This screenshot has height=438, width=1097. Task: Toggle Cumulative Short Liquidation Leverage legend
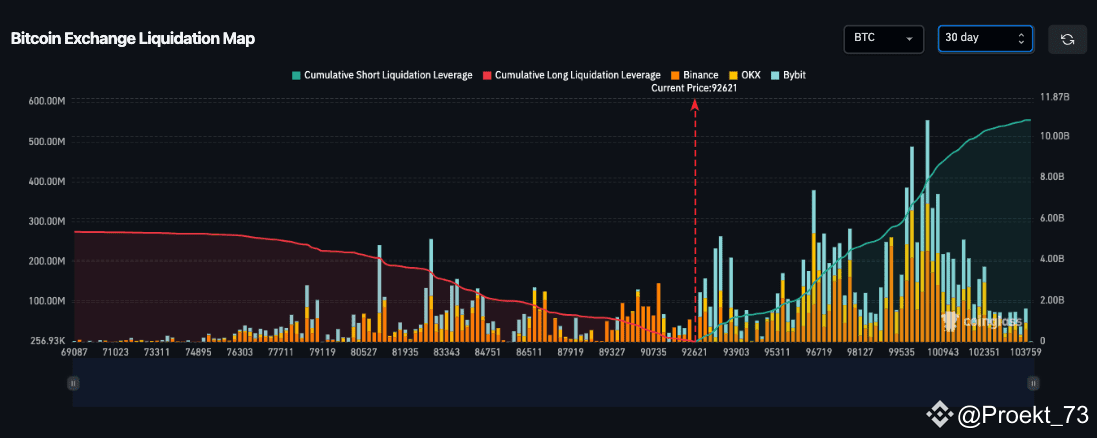pyautogui.click(x=382, y=75)
